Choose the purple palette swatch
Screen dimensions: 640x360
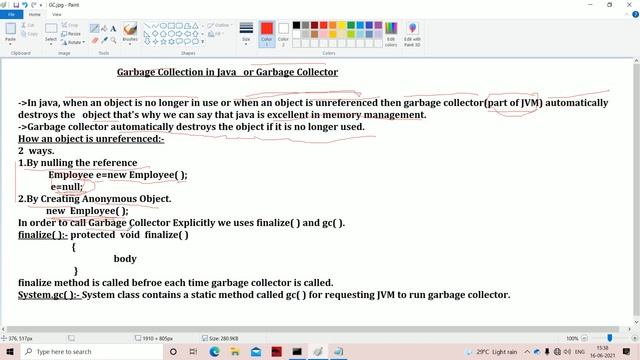[378, 25]
